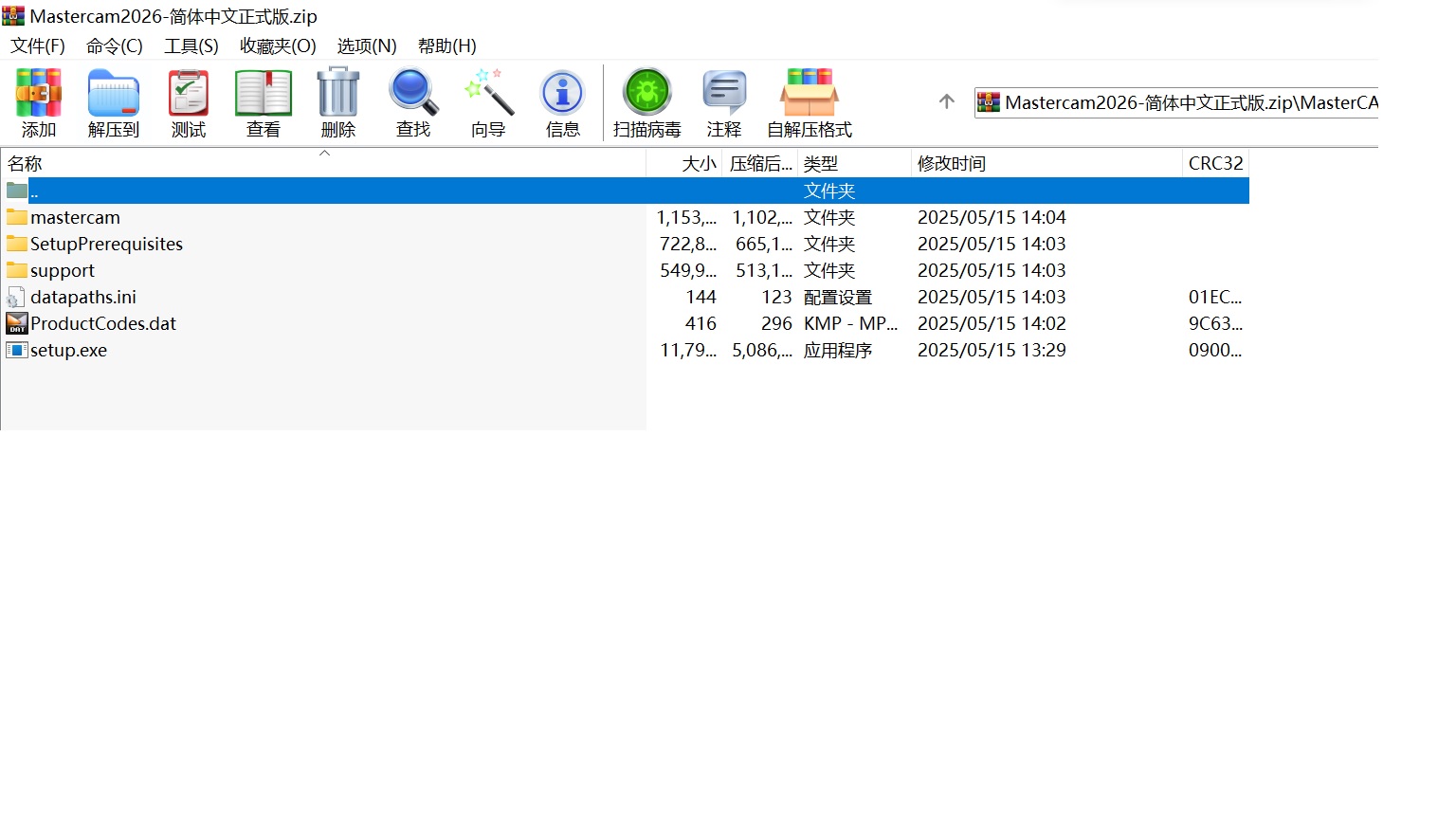Sort files by clicking 修改时间 column header
Image resolution: width=1456 pixels, height=819 pixels.
tap(951, 162)
